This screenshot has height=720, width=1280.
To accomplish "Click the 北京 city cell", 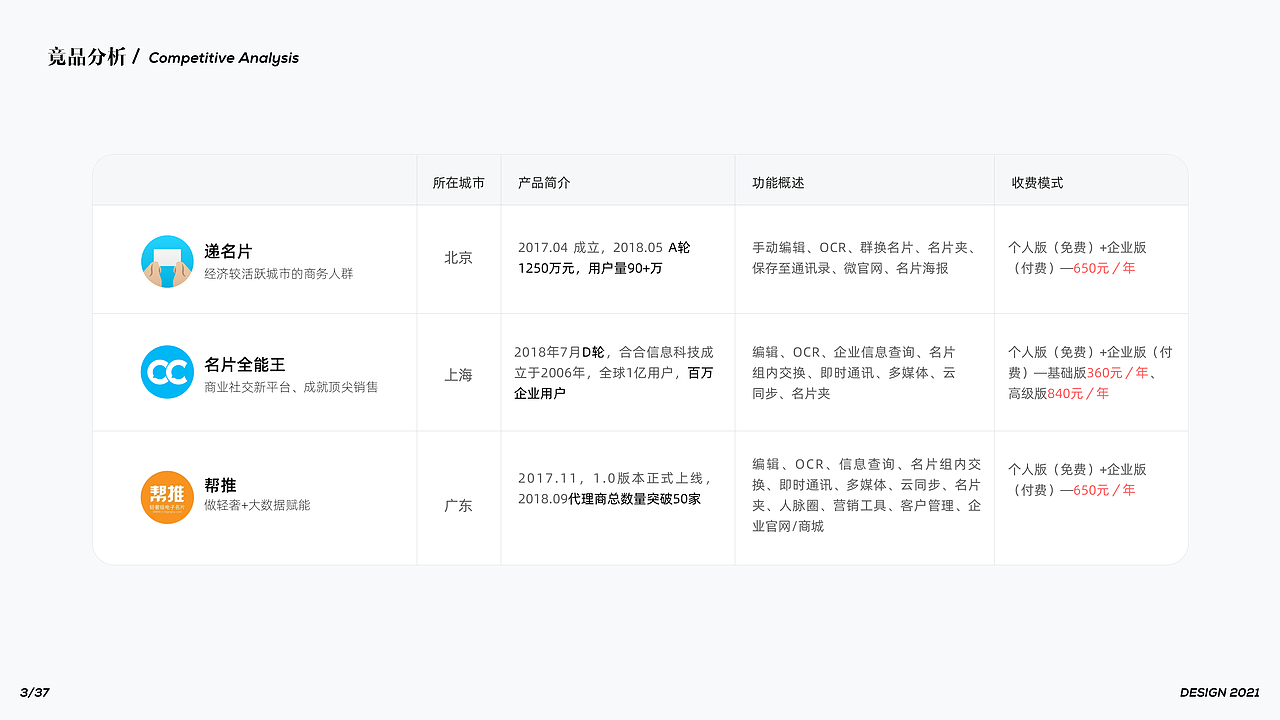I will (x=458, y=258).
